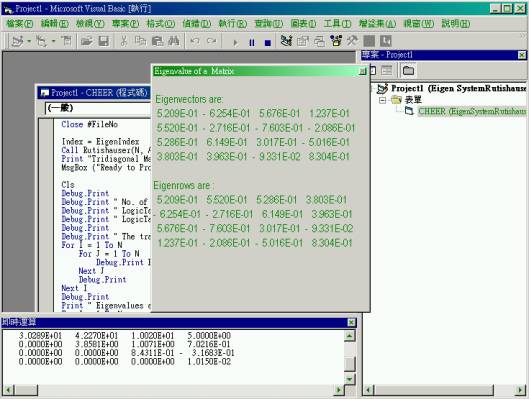529x399 pixels.
Task: Click the Break (pause) toolbar button
Action: [x=252, y=42]
